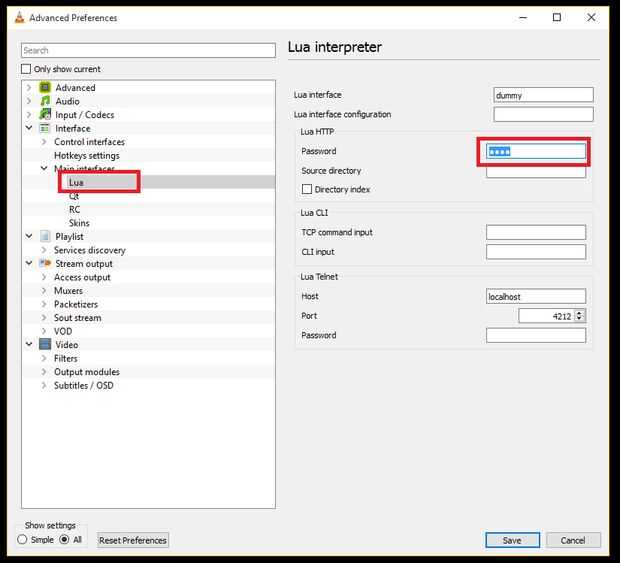Image resolution: width=620 pixels, height=563 pixels.
Task: Select VOD tree item
Action: pos(63,331)
